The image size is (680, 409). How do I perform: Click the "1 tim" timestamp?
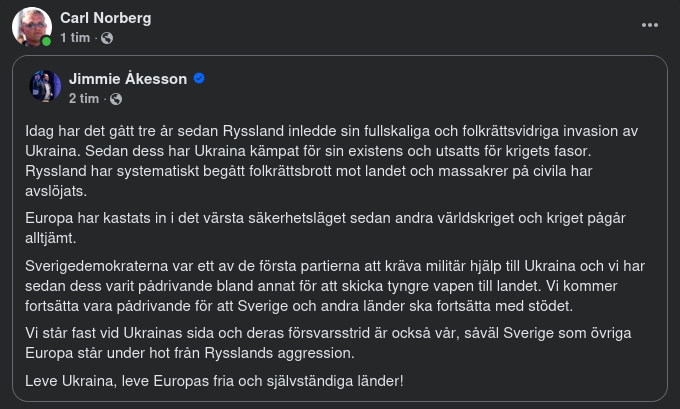click(x=75, y=38)
